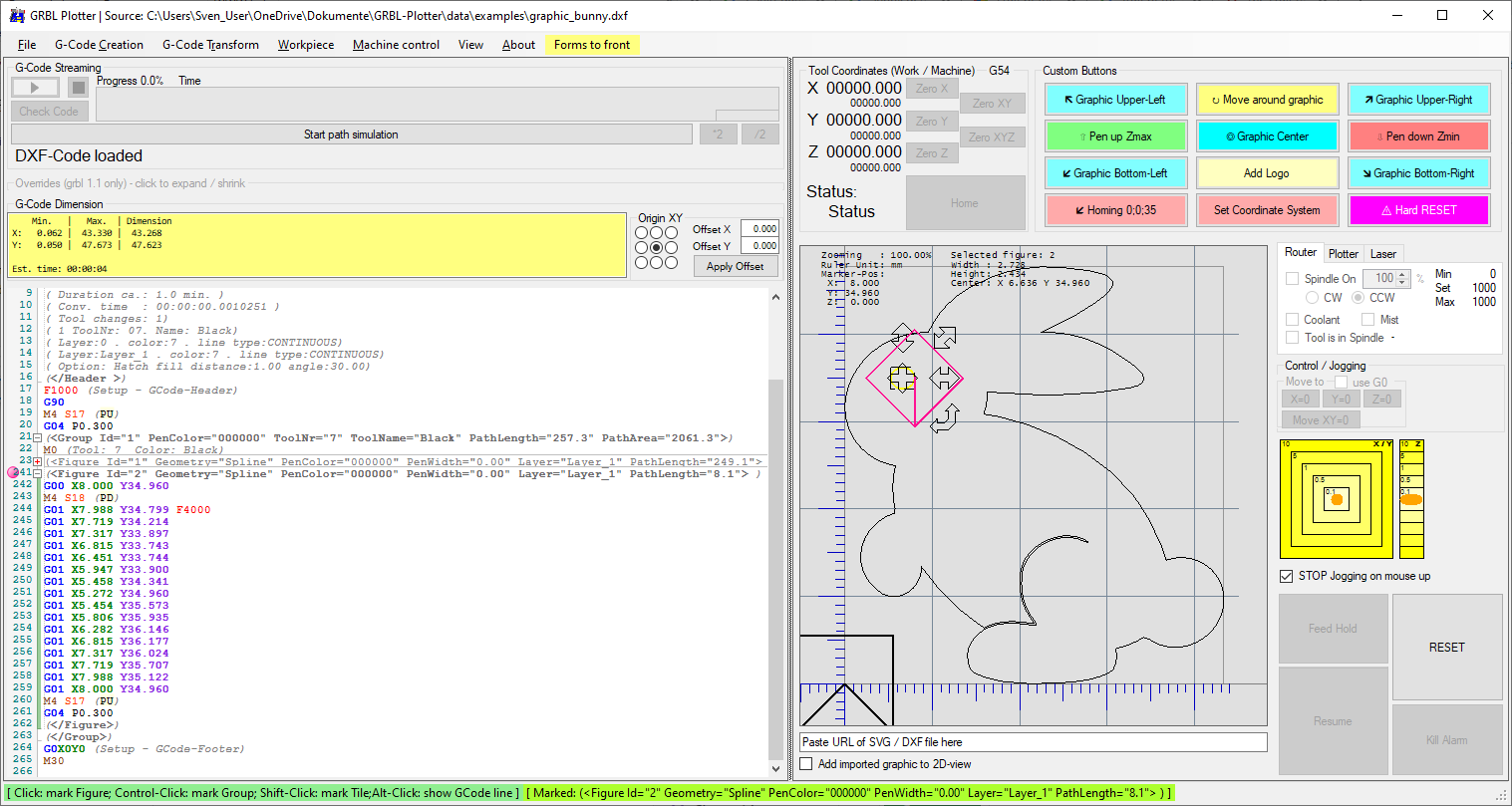Uncheck STOP Jogging on mouse up
The image size is (1512, 806).
(x=1286, y=576)
